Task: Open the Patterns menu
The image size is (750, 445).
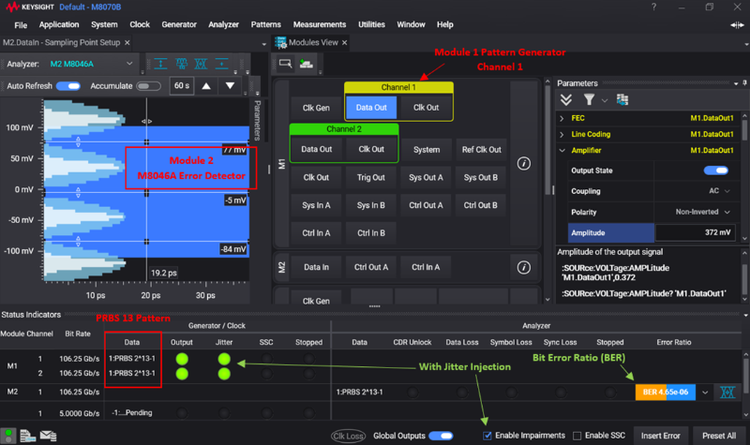Action: (266, 24)
